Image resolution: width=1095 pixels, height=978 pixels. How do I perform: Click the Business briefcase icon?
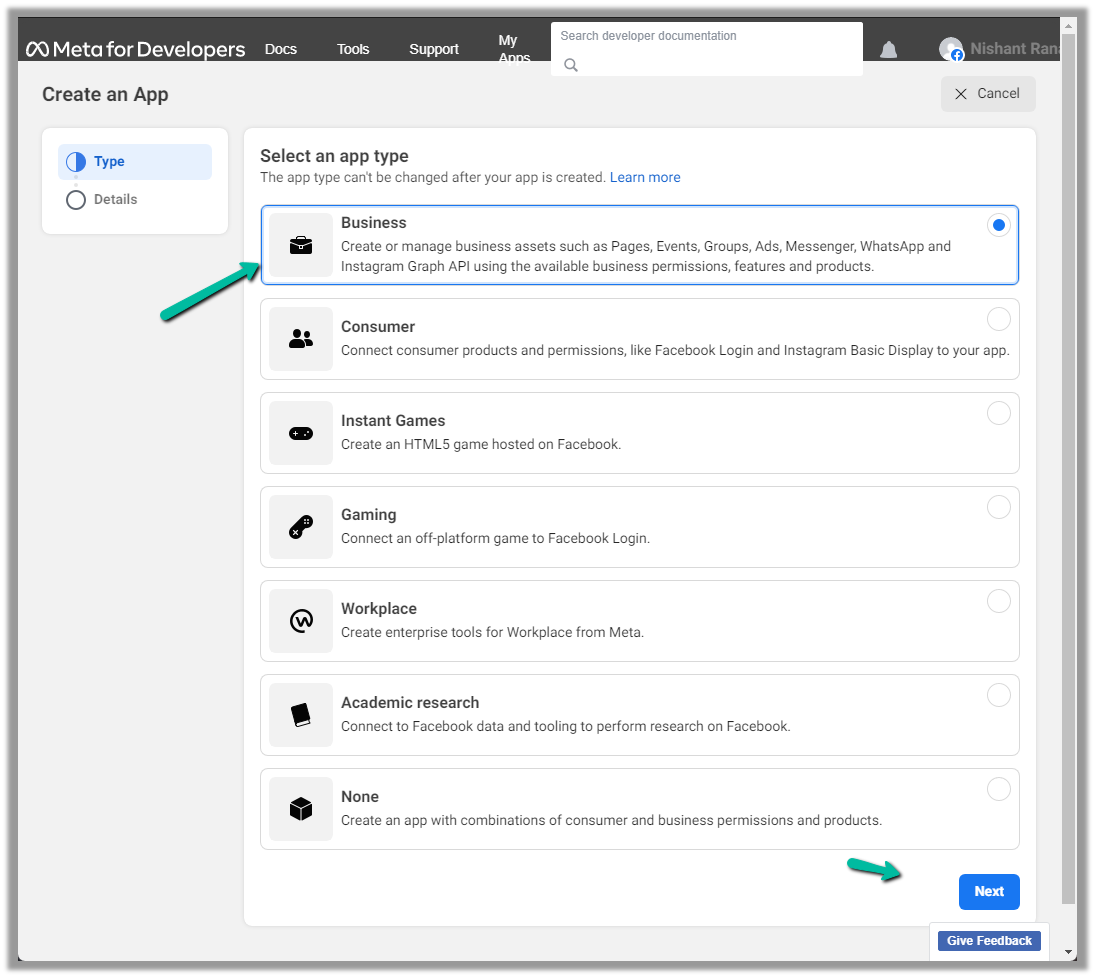point(301,245)
